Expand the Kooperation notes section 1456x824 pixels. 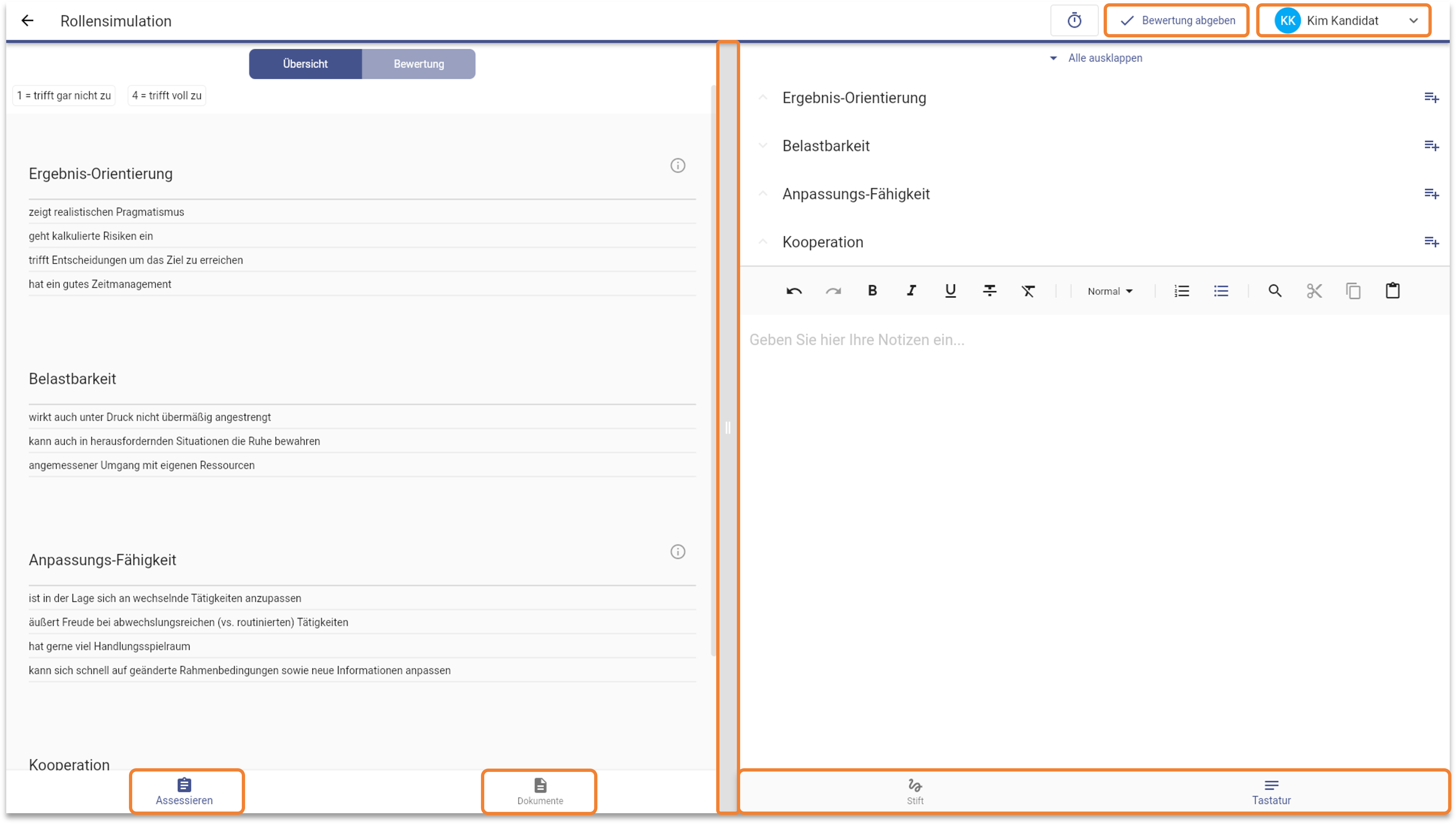762,242
